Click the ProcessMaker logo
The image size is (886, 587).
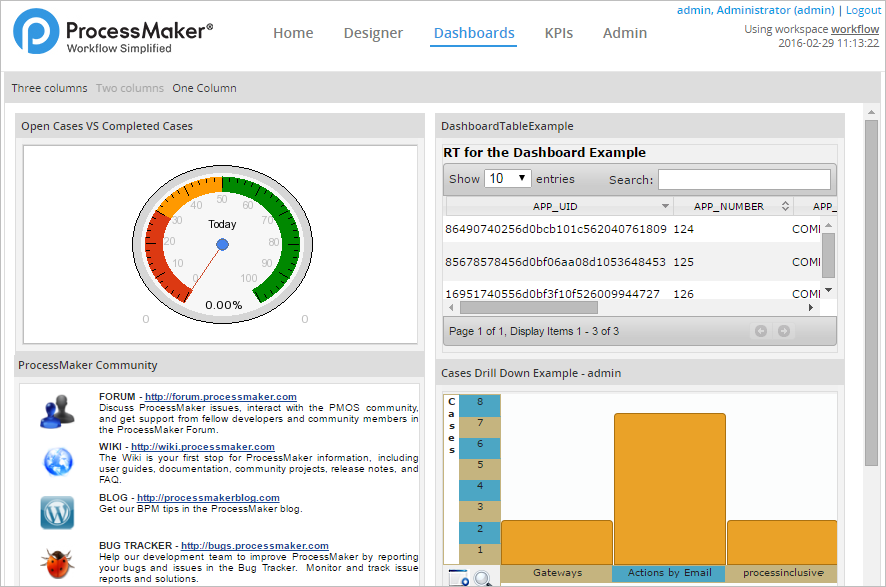coord(112,34)
